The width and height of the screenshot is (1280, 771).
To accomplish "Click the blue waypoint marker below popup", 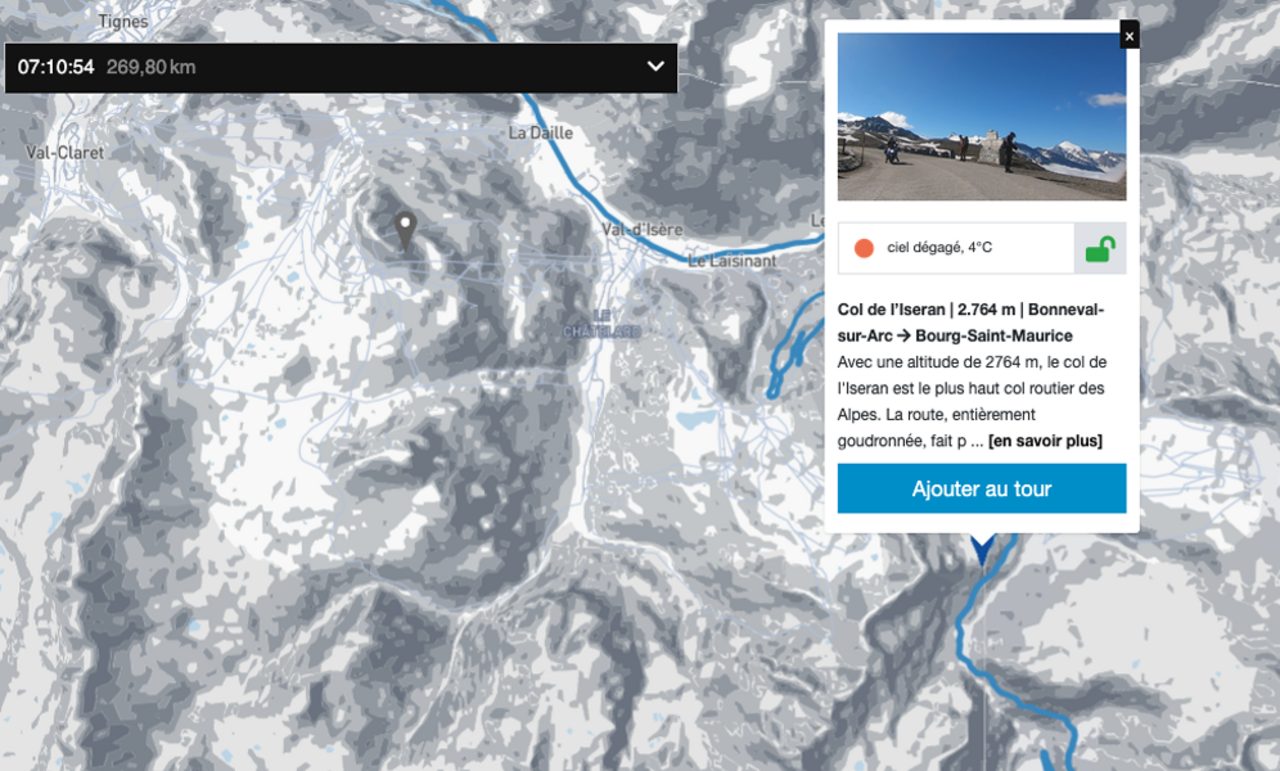I will pos(983,548).
